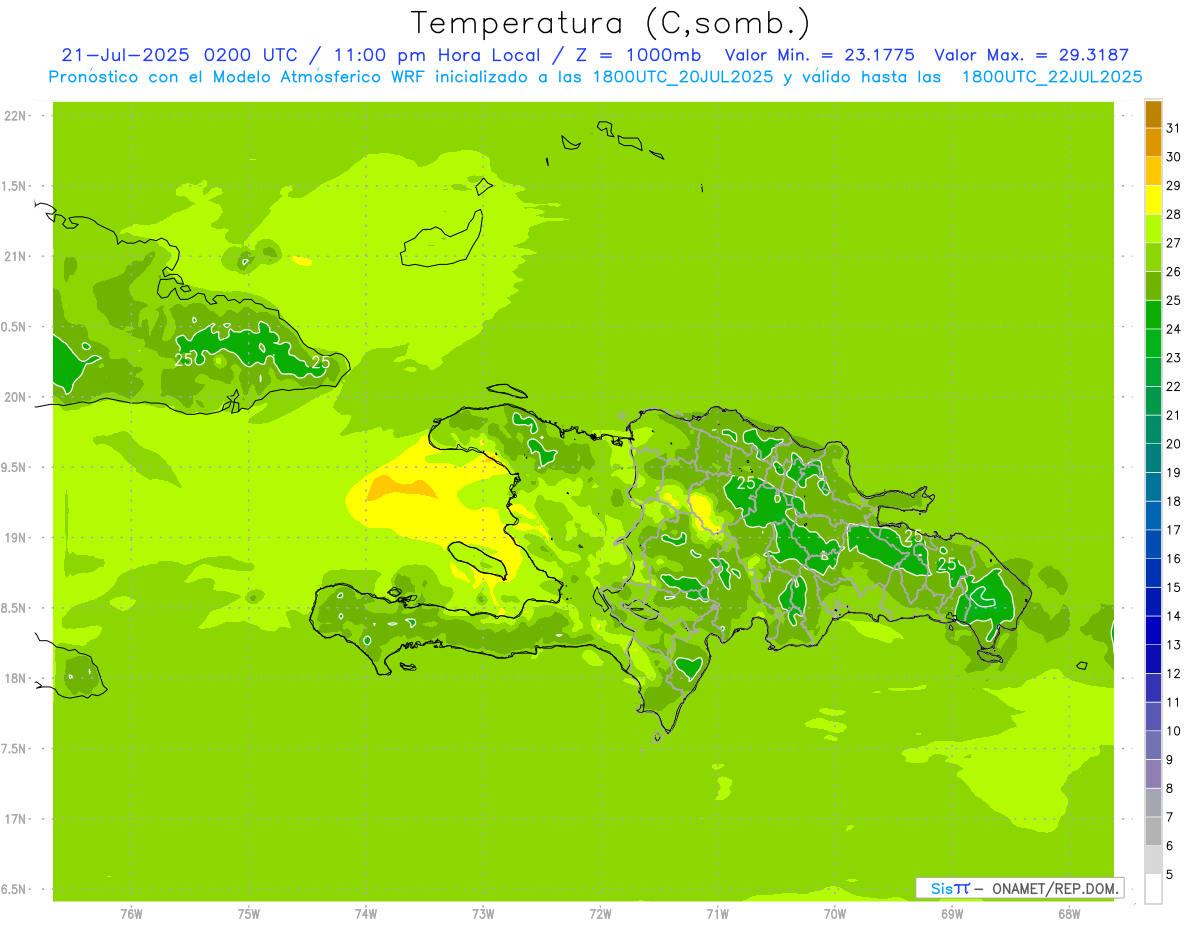1200x927 pixels.
Task: Select the 20N latitude label
Action: click(x=14, y=397)
